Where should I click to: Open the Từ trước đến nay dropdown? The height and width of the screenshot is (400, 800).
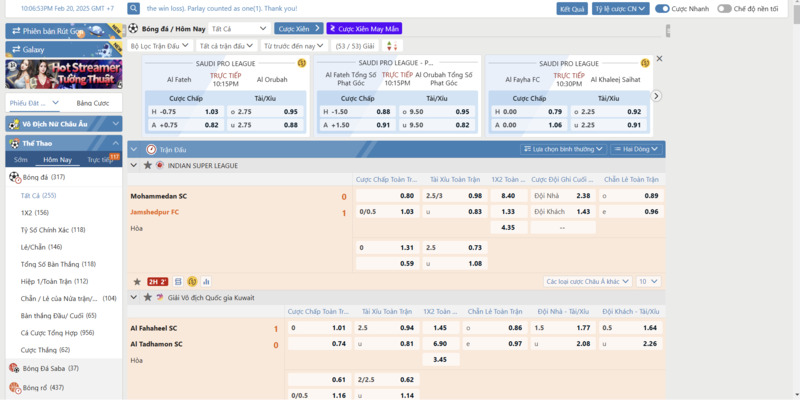coord(295,46)
